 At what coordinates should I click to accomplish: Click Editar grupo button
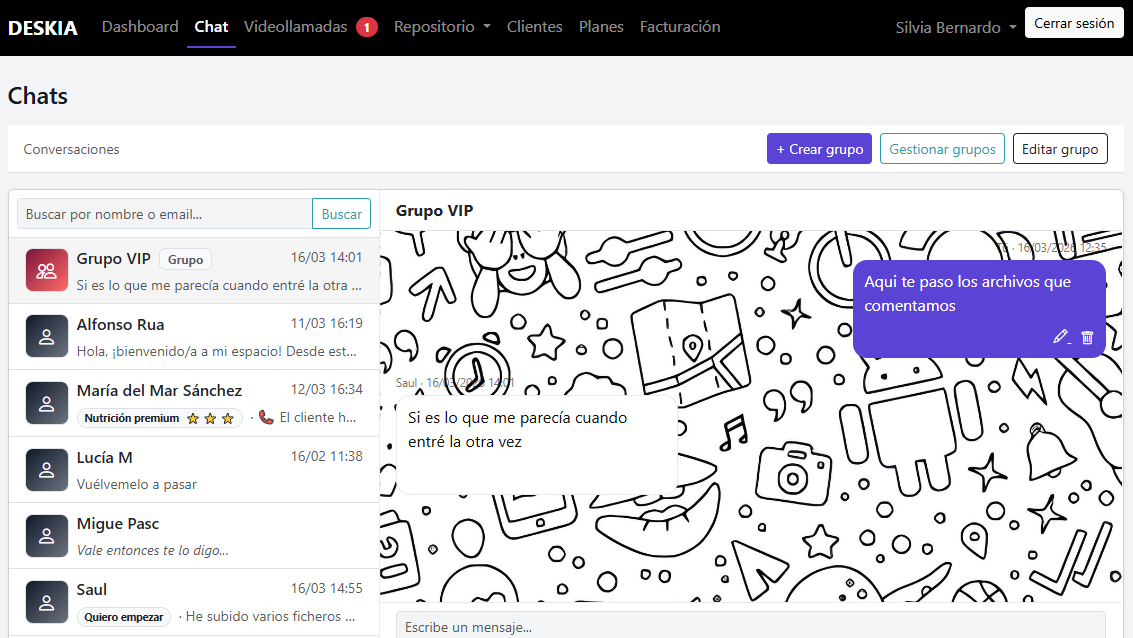click(1060, 149)
